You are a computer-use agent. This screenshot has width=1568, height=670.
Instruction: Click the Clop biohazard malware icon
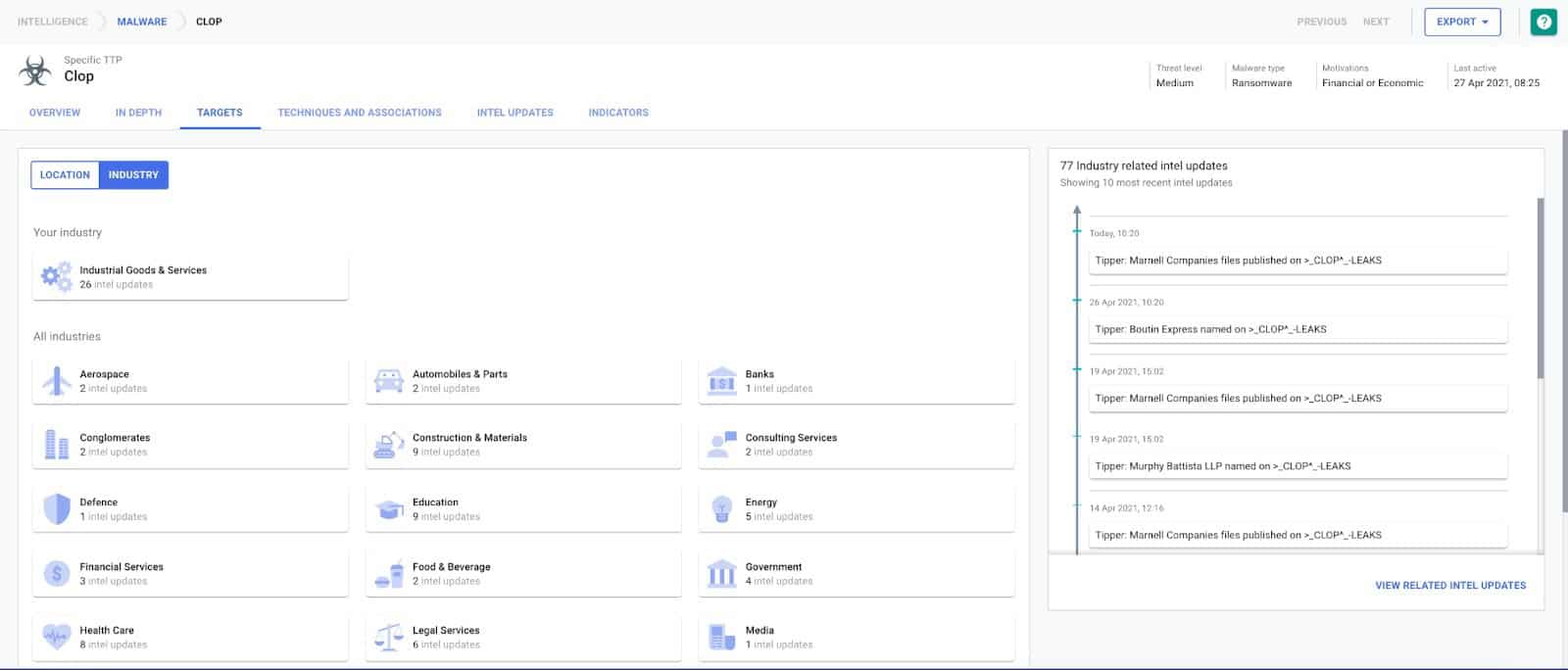[x=35, y=71]
